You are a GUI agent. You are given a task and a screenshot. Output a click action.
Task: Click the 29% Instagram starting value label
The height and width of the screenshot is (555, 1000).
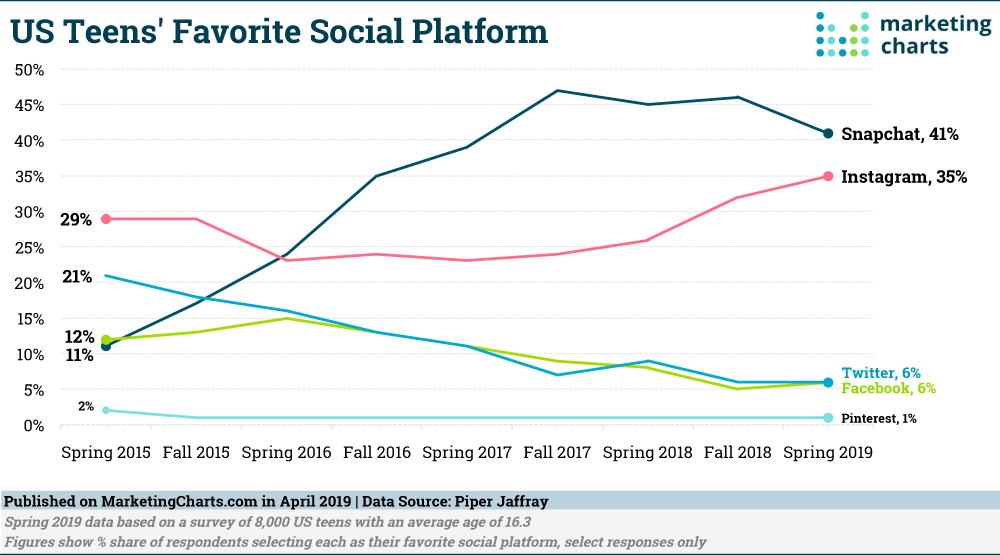(x=76, y=219)
